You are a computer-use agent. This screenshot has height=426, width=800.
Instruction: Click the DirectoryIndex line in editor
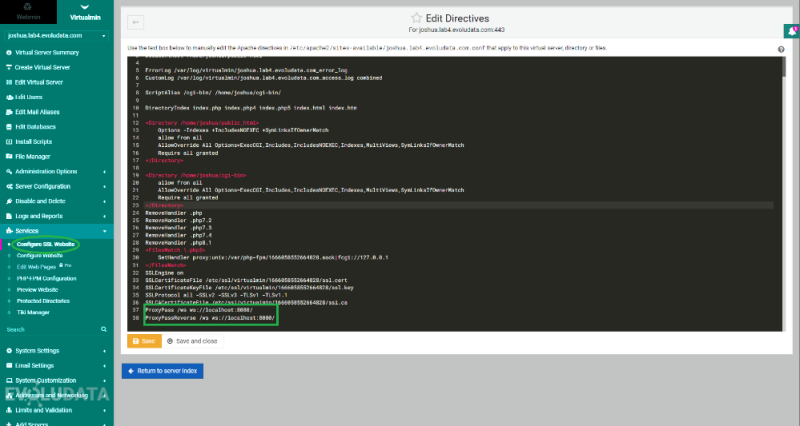(x=251, y=108)
